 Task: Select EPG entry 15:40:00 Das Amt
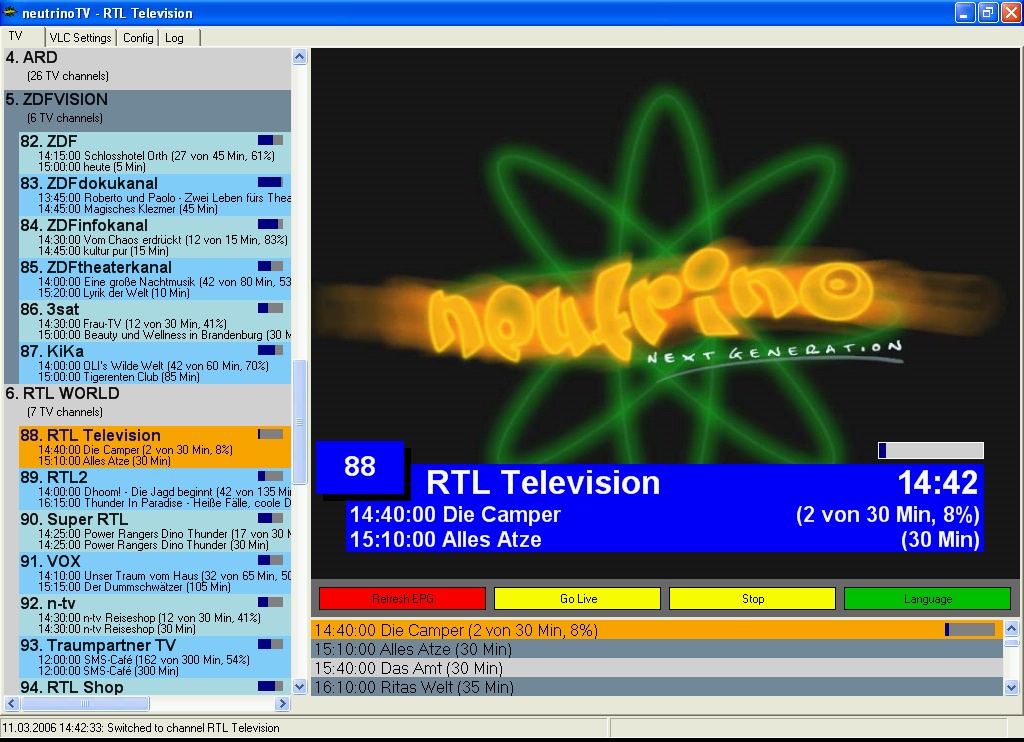tap(657, 668)
